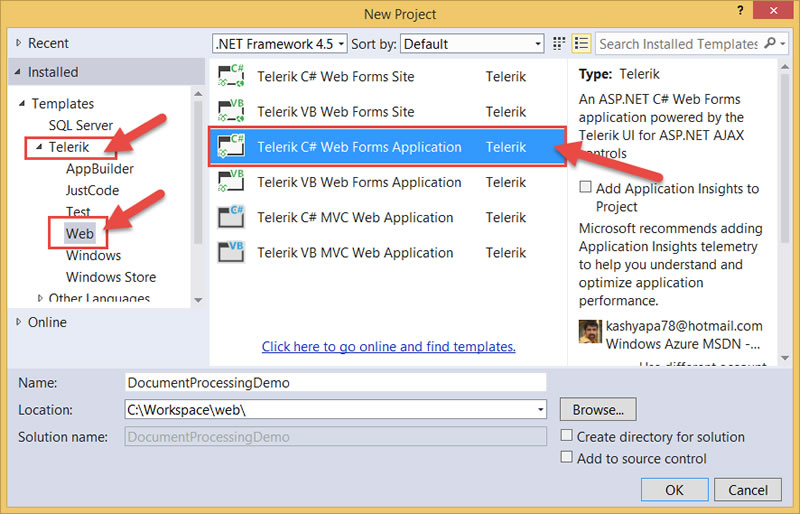Enable Add Application Insights to Project
The width and height of the screenshot is (800, 514).
tap(585, 188)
